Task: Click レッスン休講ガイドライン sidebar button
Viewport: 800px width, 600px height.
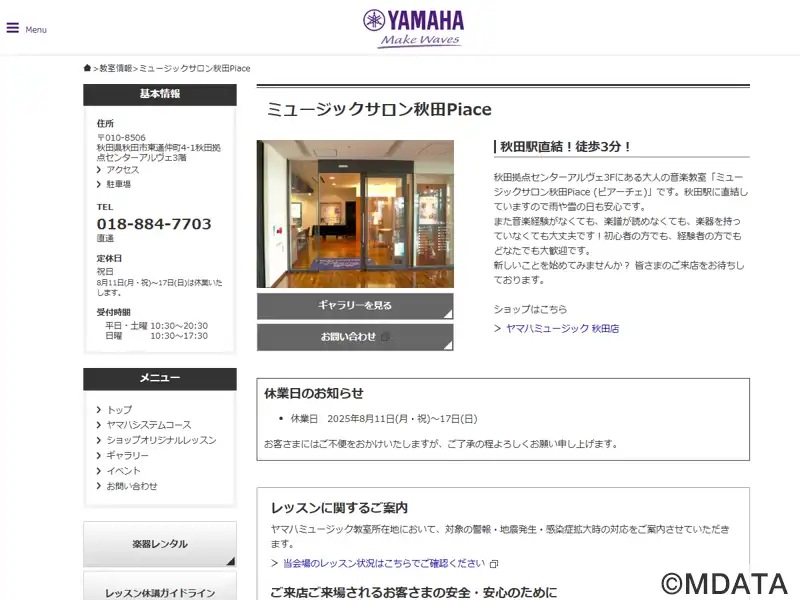Action: tap(160, 587)
